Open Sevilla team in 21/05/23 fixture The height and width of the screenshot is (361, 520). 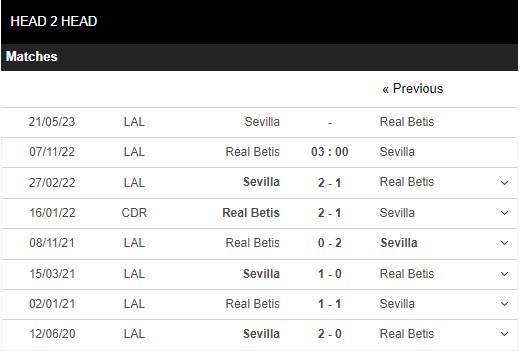coord(262,122)
